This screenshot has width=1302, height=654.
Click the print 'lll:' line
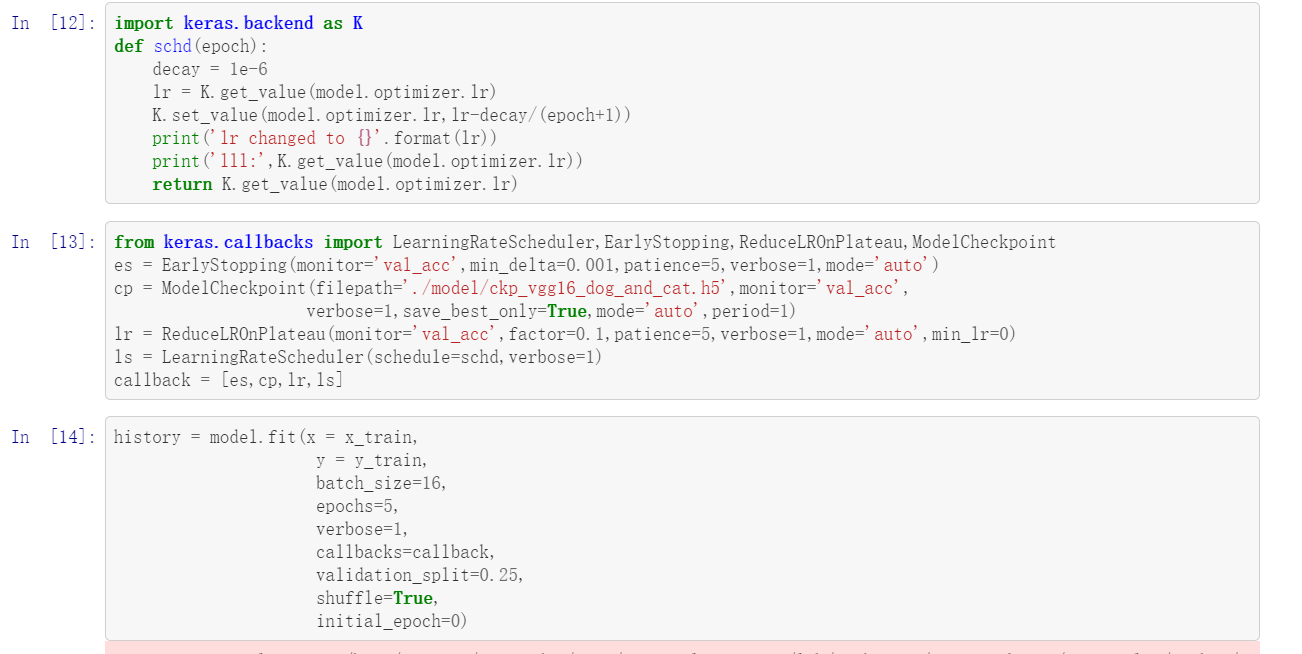pyautogui.click(x=367, y=161)
